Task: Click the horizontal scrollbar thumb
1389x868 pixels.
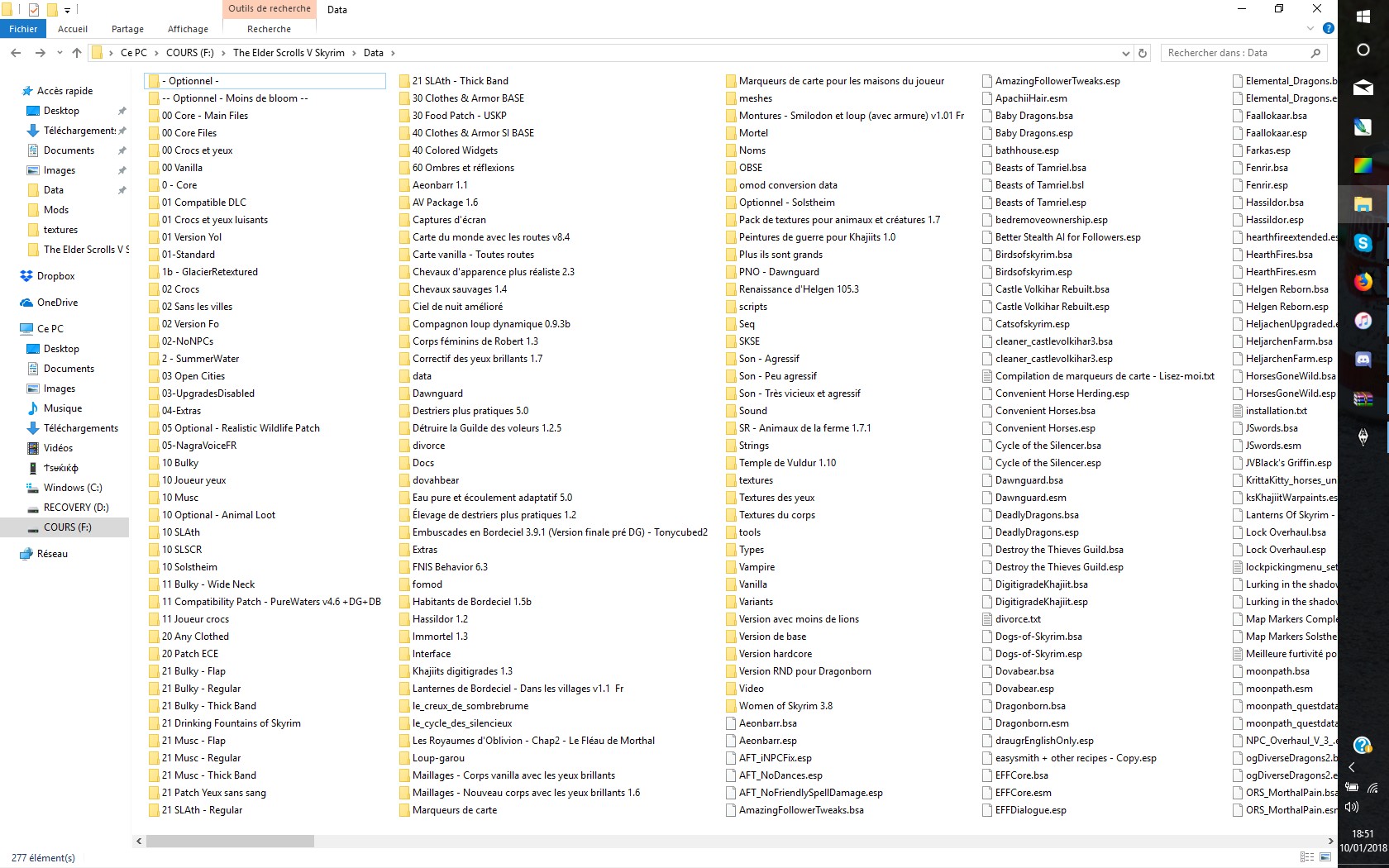Action: tap(230, 841)
